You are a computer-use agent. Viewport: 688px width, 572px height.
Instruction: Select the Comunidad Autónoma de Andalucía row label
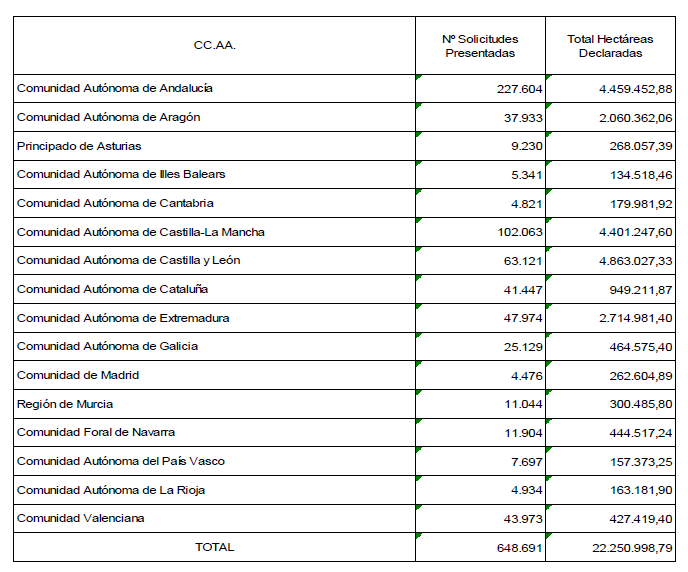[115, 88]
